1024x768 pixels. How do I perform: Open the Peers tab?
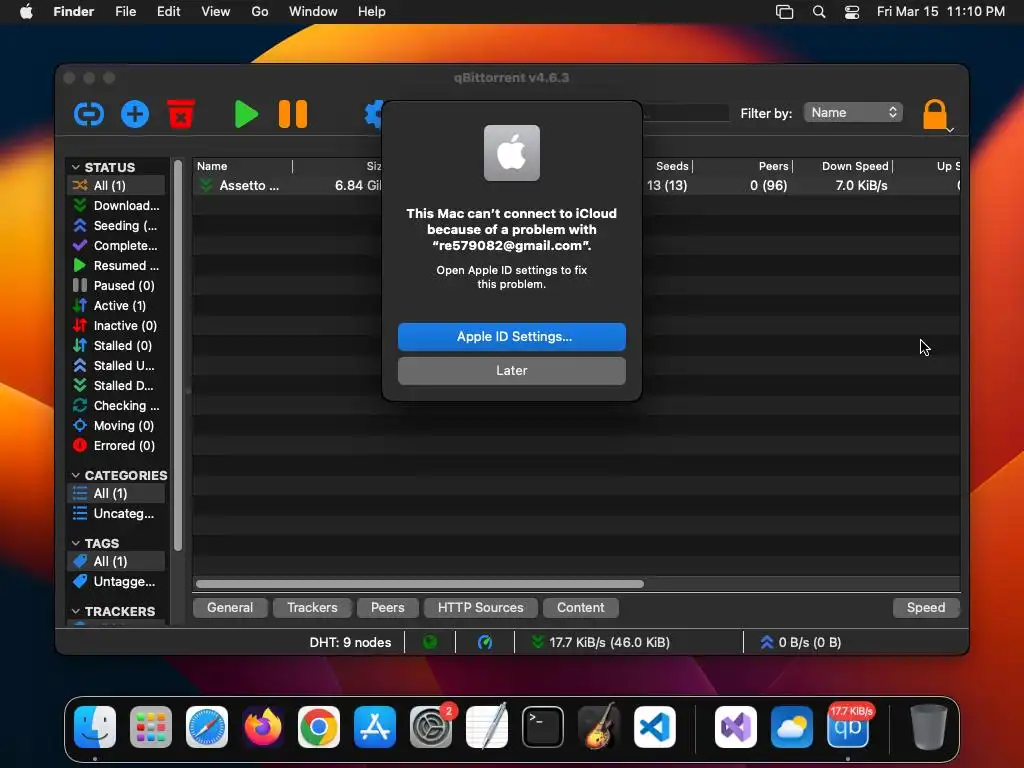[x=387, y=608]
